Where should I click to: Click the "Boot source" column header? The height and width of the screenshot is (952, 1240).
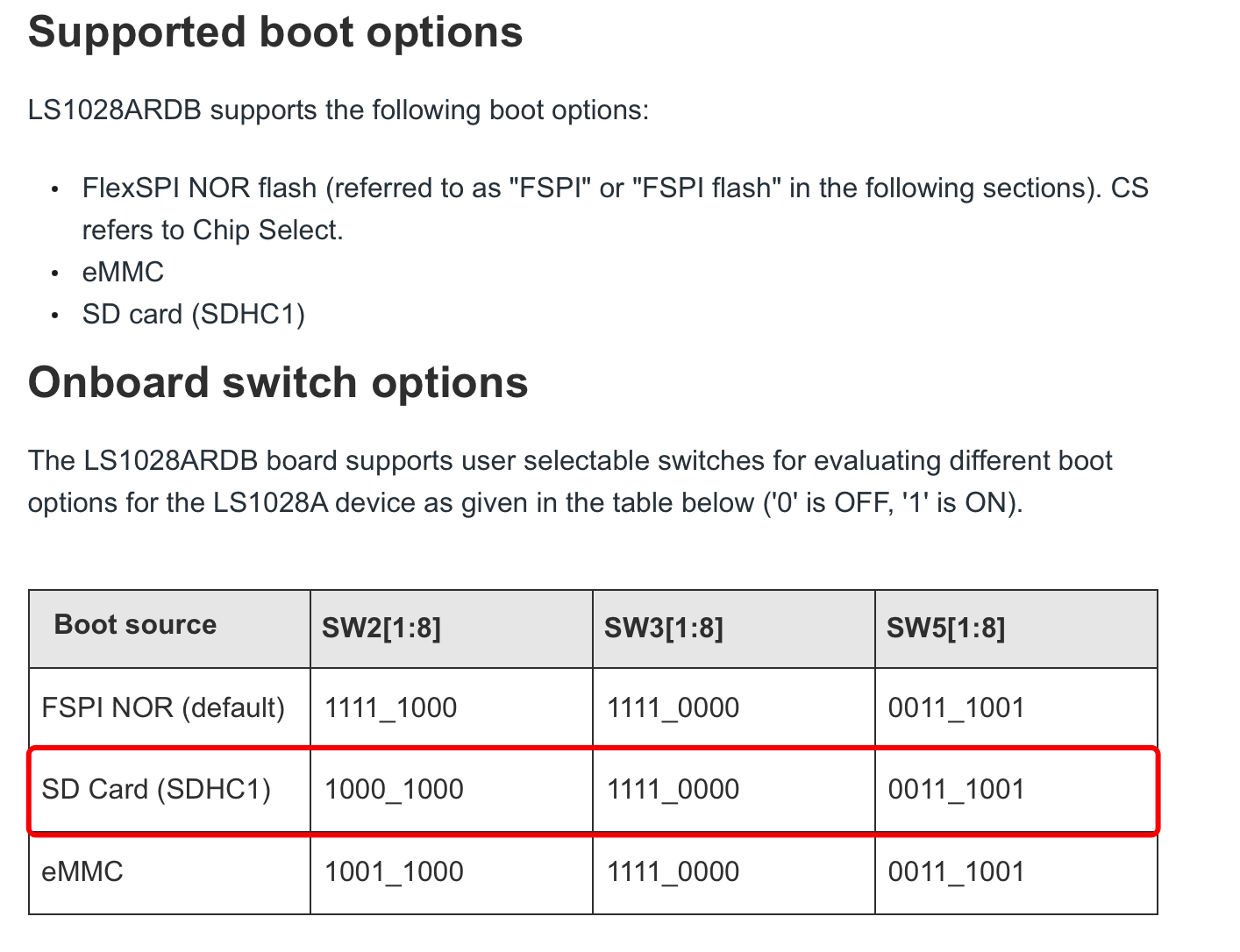tap(135, 625)
